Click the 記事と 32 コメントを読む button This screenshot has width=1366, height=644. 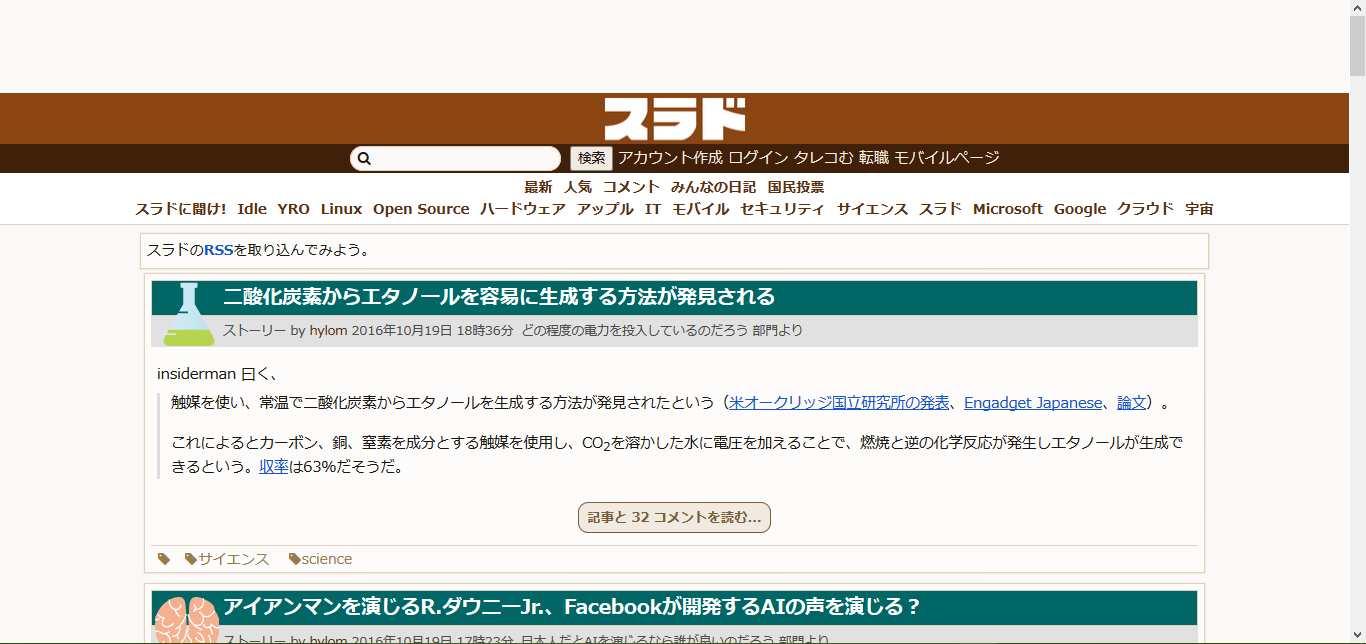pyautogui.click(x=673, y=517)
